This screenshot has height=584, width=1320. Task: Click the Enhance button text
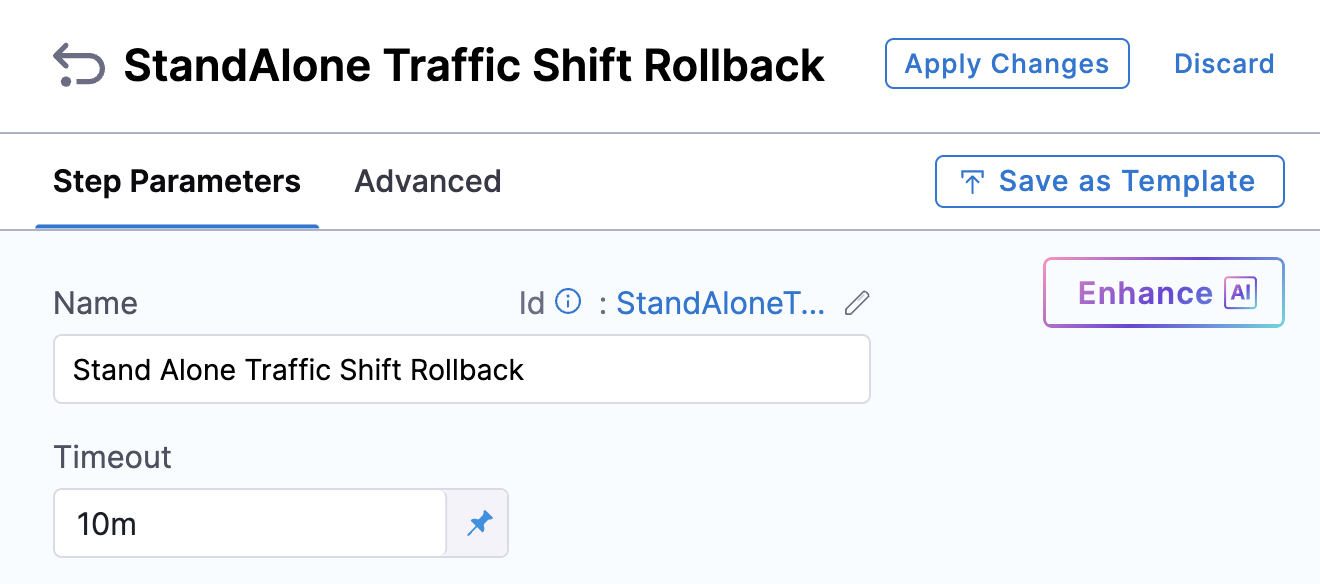[x=1145, y=293]
